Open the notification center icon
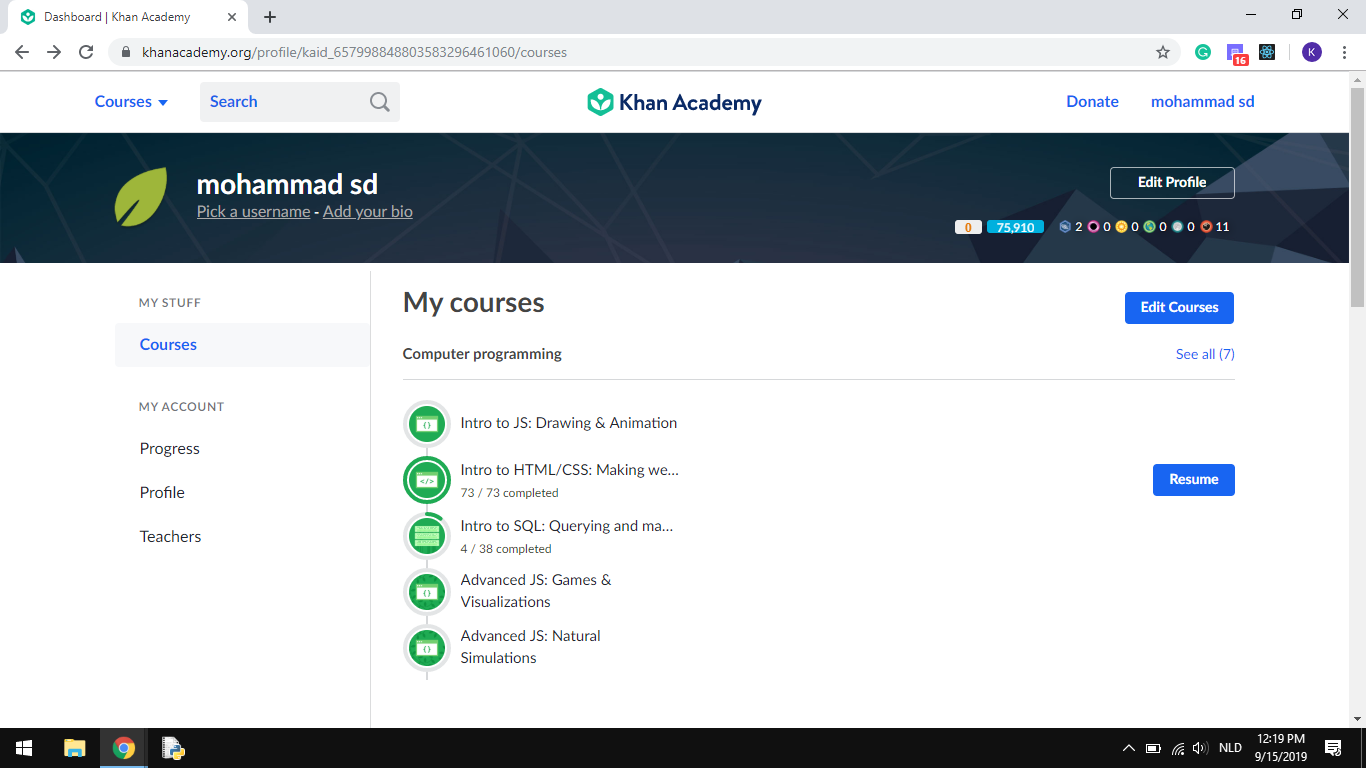The image size is (1366, 768). click(x=1332, y=748)
